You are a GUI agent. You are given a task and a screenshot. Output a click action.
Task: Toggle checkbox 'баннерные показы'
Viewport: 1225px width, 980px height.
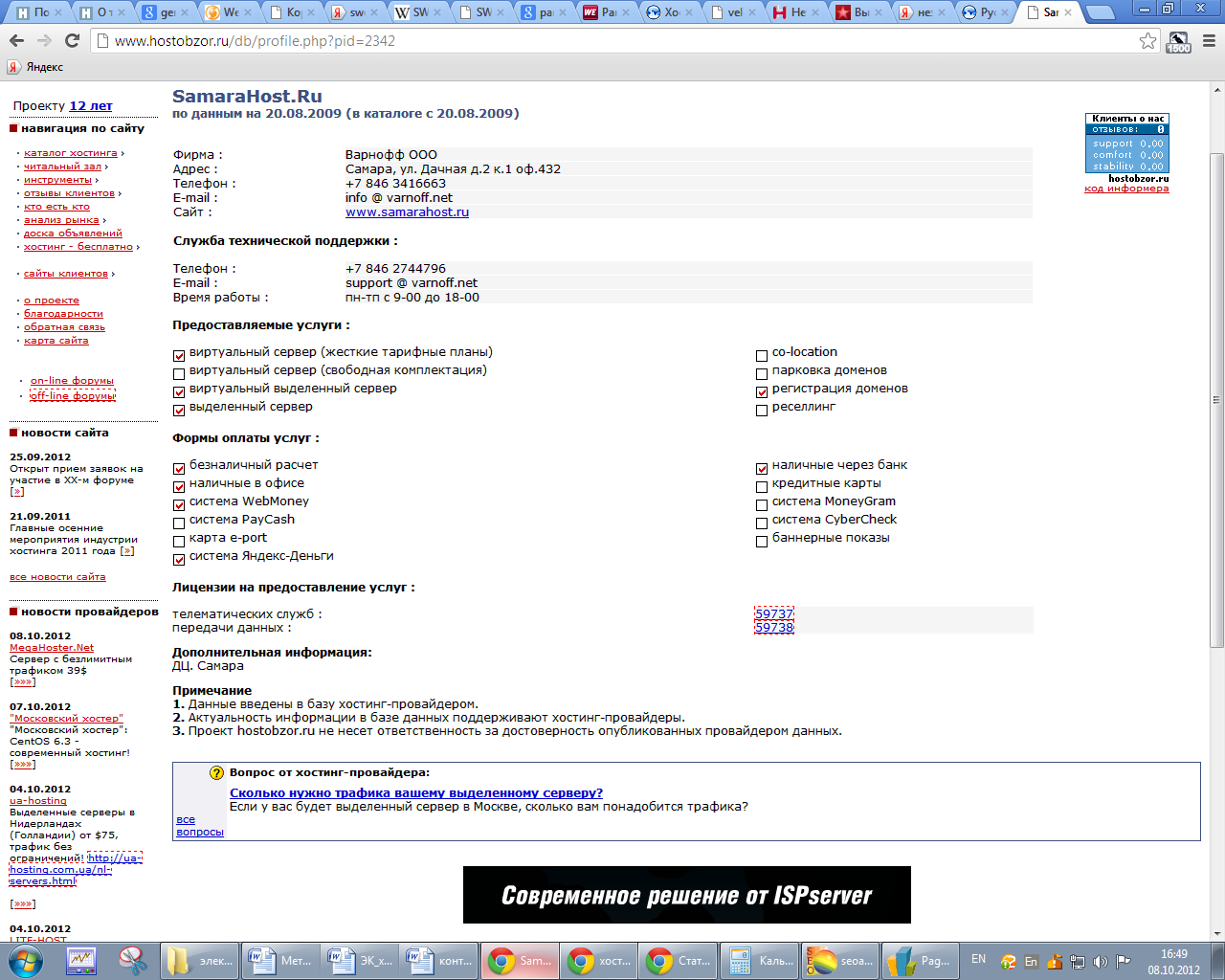coord(762,542)
